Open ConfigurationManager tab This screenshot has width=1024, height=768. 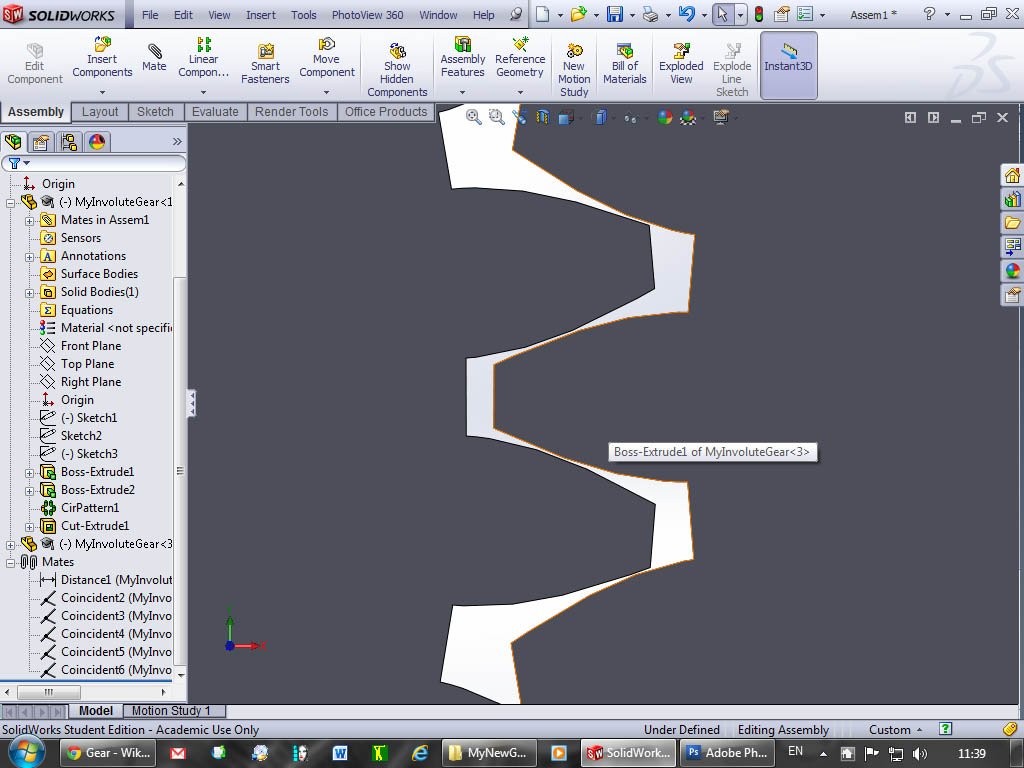(69, 142)
